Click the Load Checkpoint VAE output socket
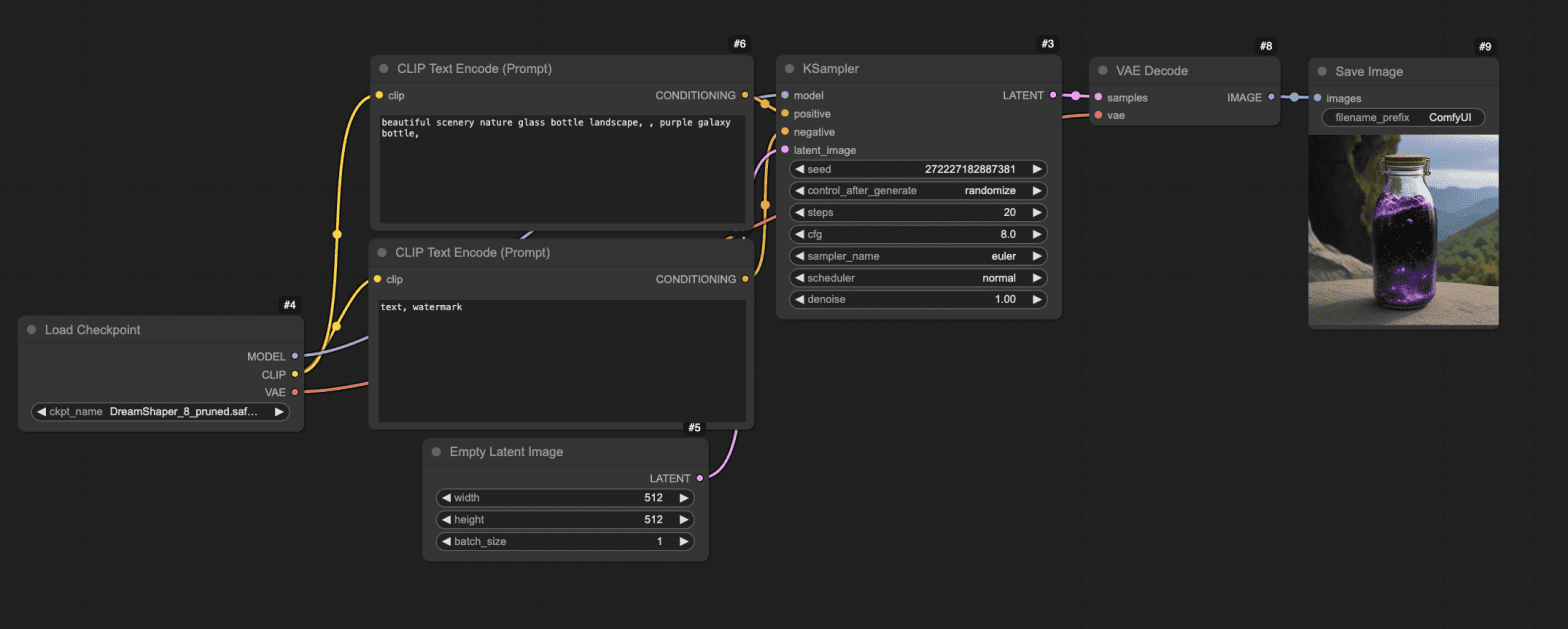 tap(295, 392)
